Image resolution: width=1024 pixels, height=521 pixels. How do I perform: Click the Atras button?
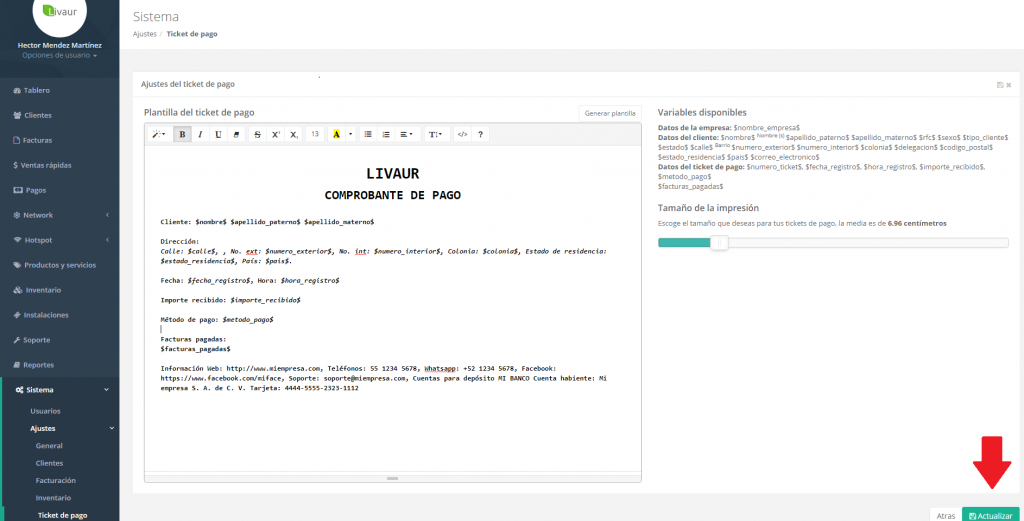pyautogui.click(x=945, y=515)
